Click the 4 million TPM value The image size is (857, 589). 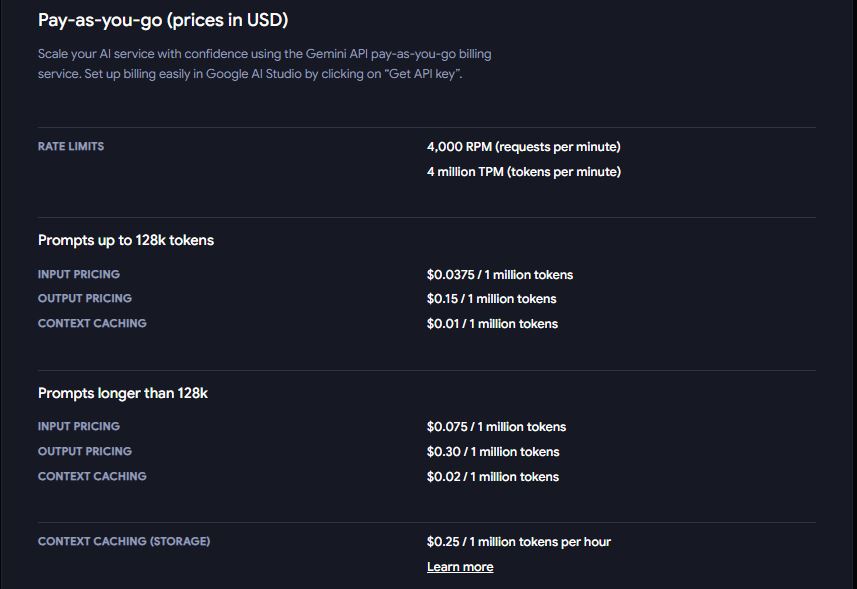point(523,172)
